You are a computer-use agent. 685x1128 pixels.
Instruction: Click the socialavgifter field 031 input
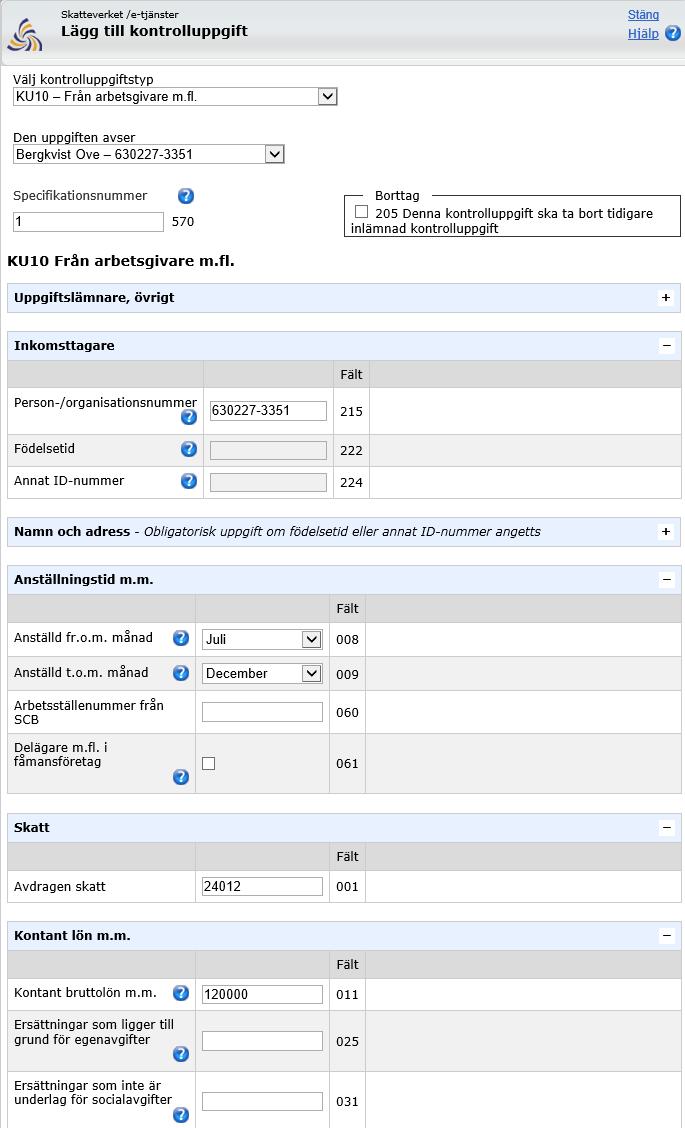point(262,1101)
